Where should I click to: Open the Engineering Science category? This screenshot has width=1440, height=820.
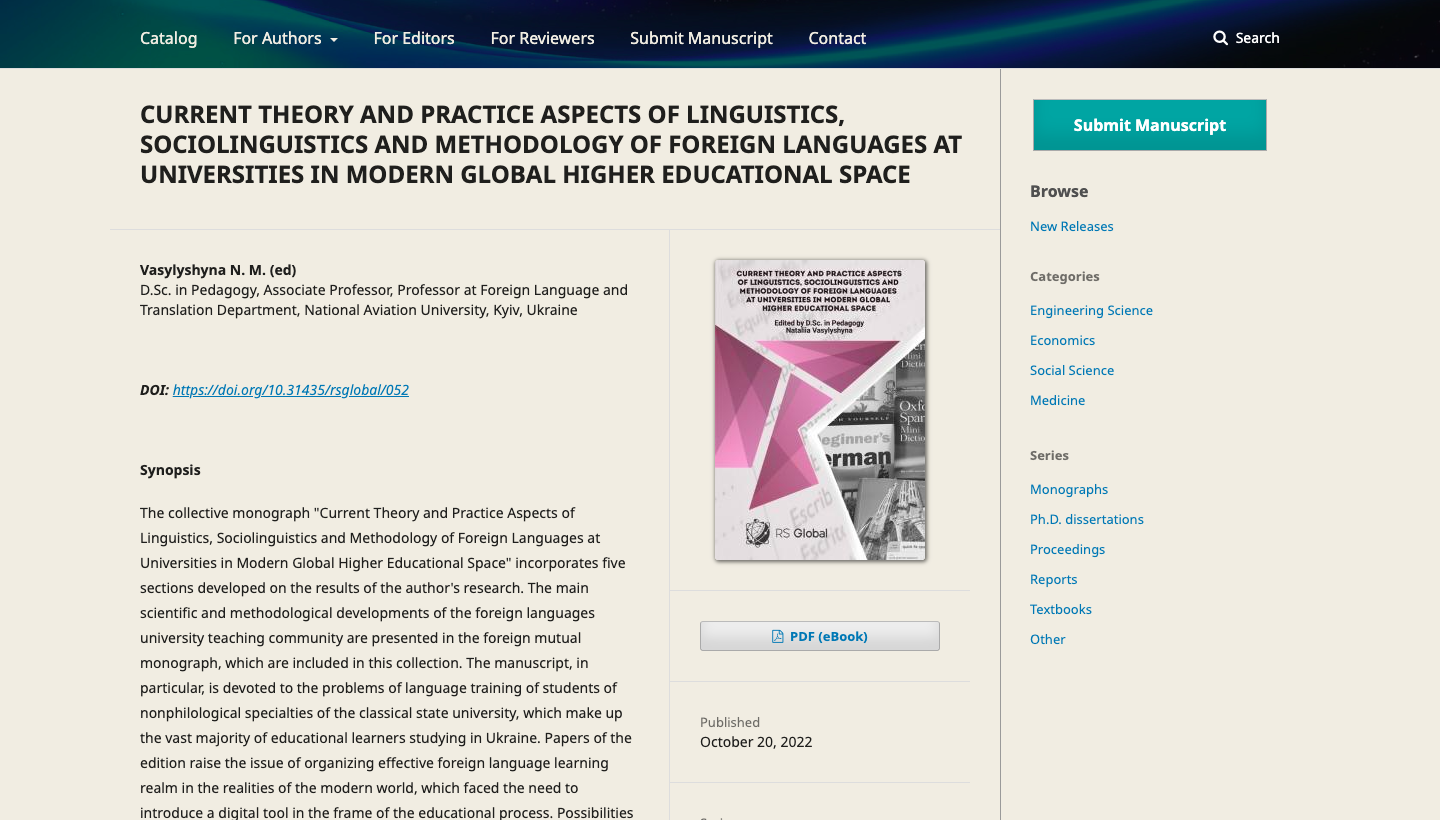tap(1091, 310)
